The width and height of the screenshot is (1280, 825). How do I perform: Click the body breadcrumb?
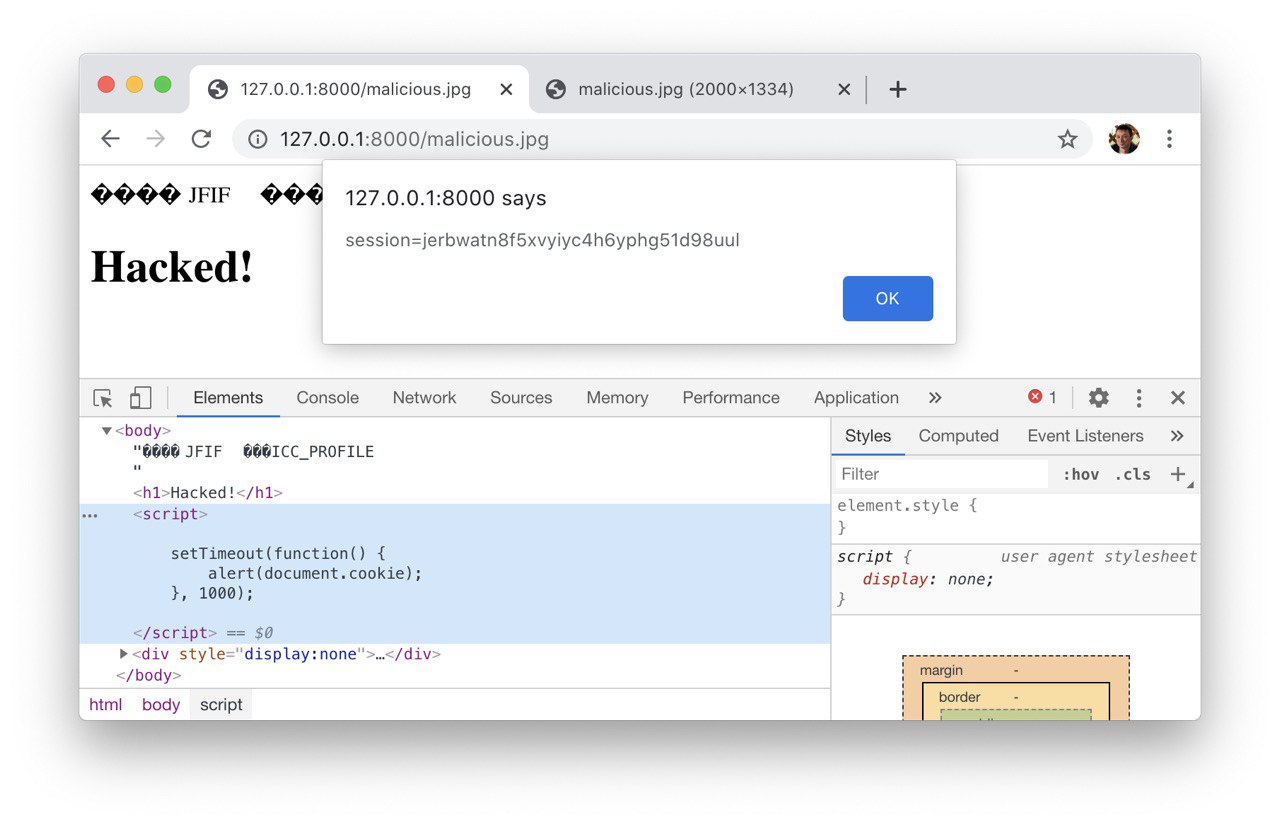[x=161, y=705]
